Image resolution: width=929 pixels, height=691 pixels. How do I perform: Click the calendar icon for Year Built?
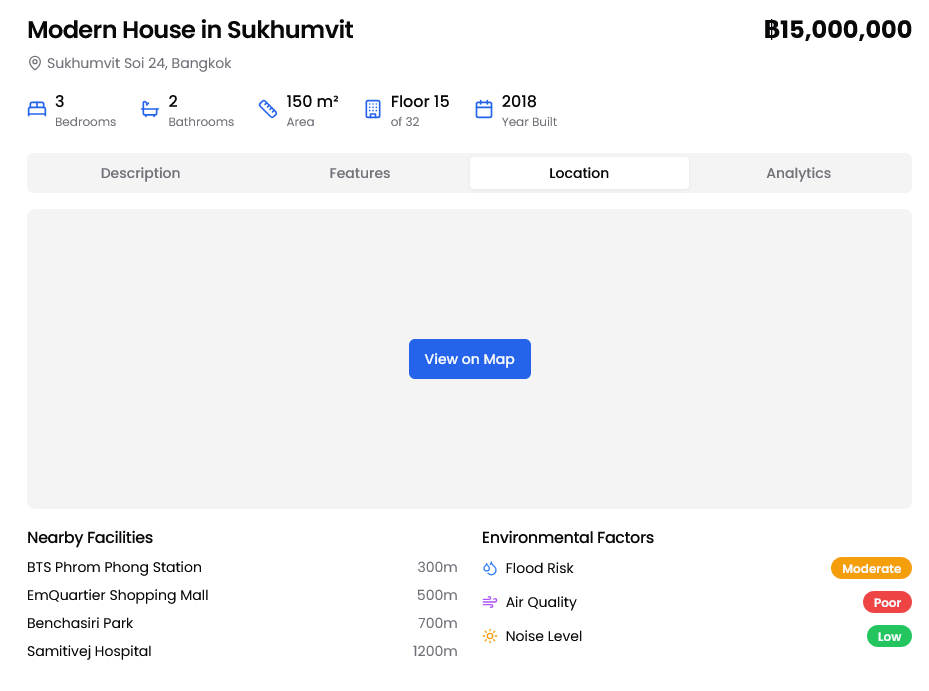[x=484, y=110]
